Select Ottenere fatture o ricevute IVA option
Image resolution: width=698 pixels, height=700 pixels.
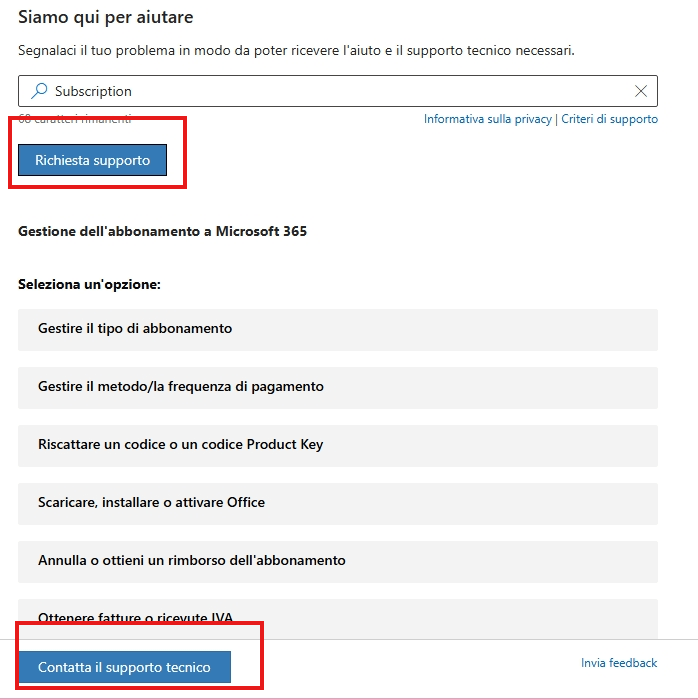pos(338,619)
